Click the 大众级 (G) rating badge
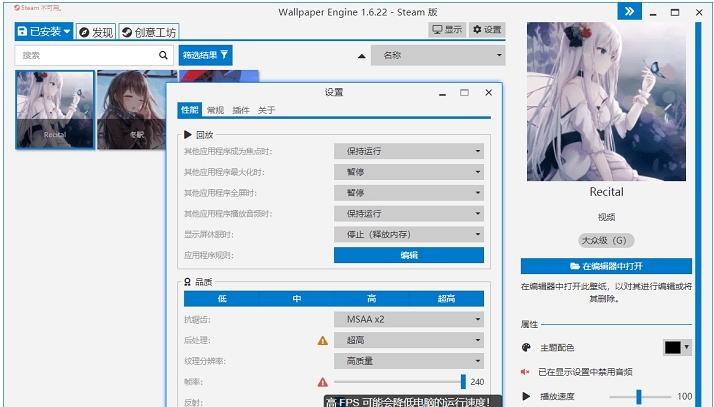Viewport: 714px width, 407px height. tap(606, 240)
